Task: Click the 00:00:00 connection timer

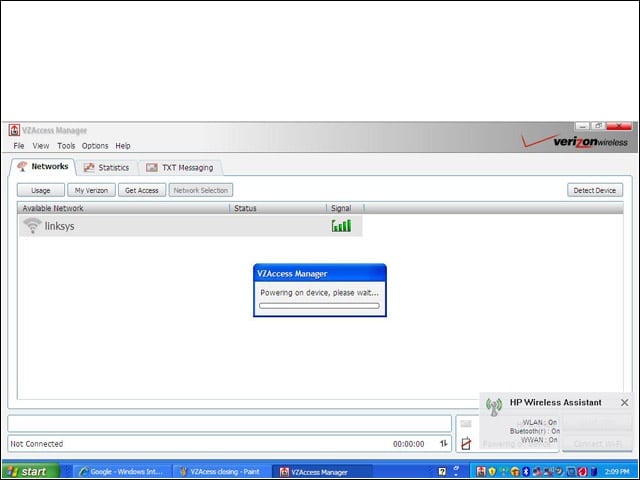Action: (x=409, y=444)
